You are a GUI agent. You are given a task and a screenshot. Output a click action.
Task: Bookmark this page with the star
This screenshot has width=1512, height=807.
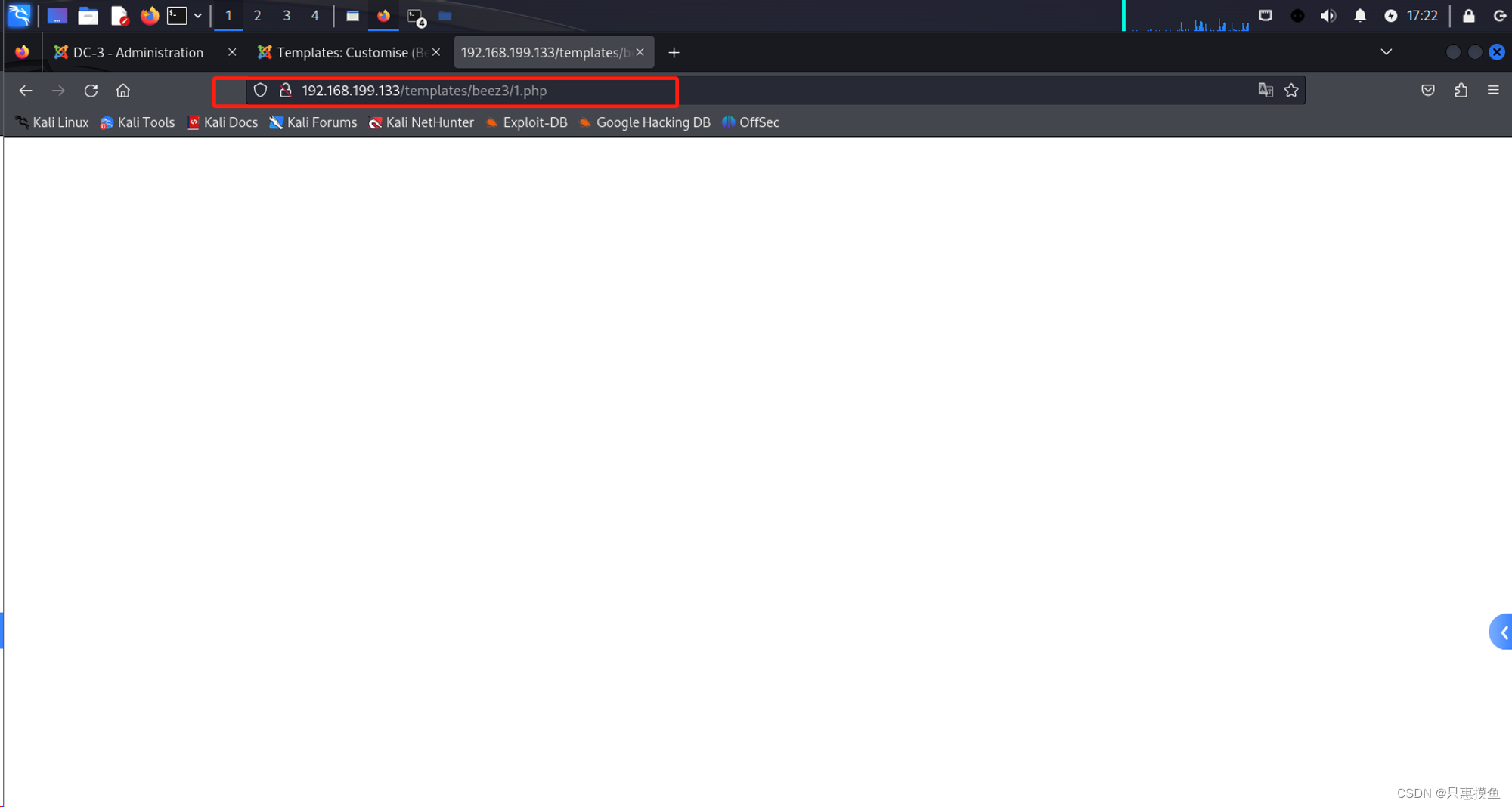1291,91
